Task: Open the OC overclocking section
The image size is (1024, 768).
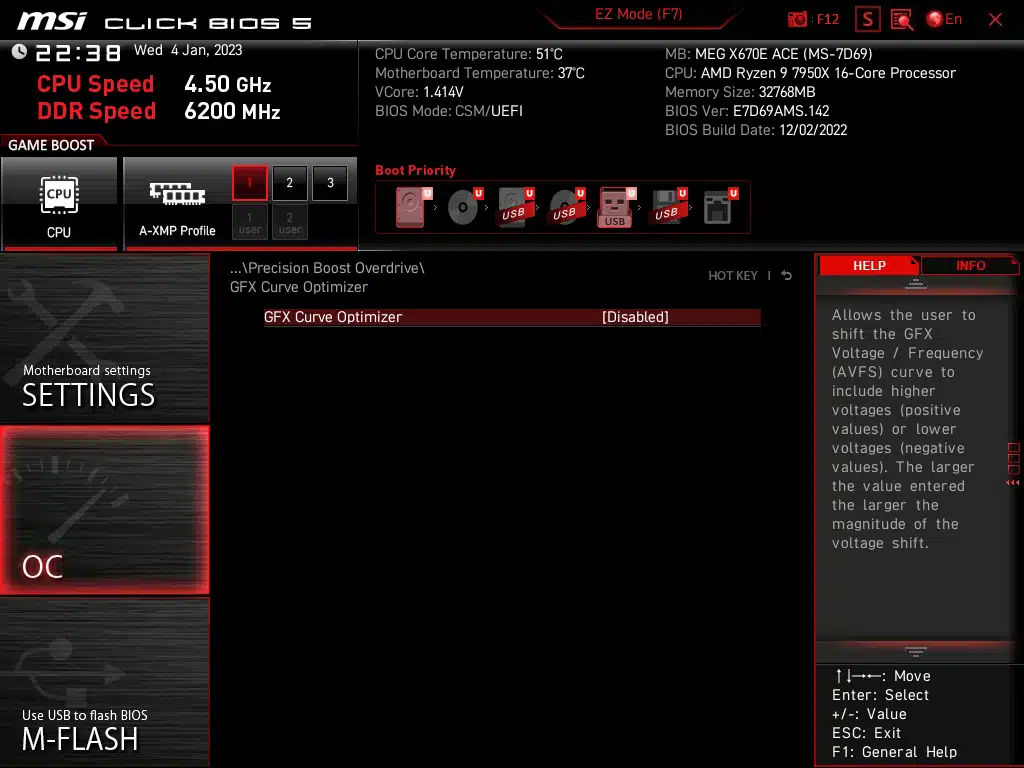Action: pos(104,510)
